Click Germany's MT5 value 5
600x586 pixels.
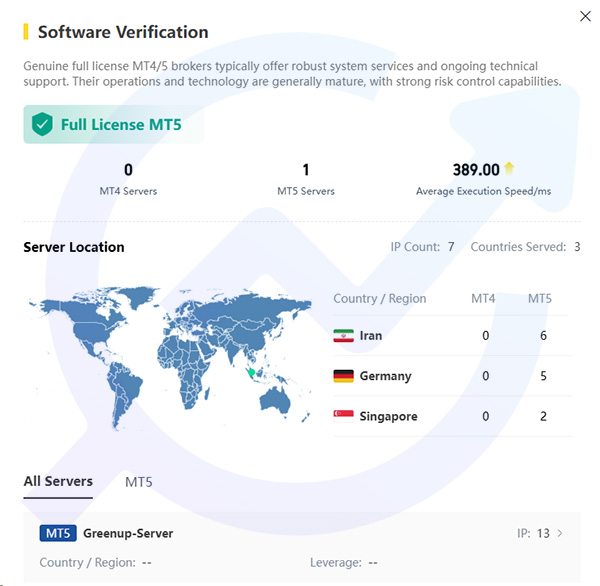click(543, 376)
